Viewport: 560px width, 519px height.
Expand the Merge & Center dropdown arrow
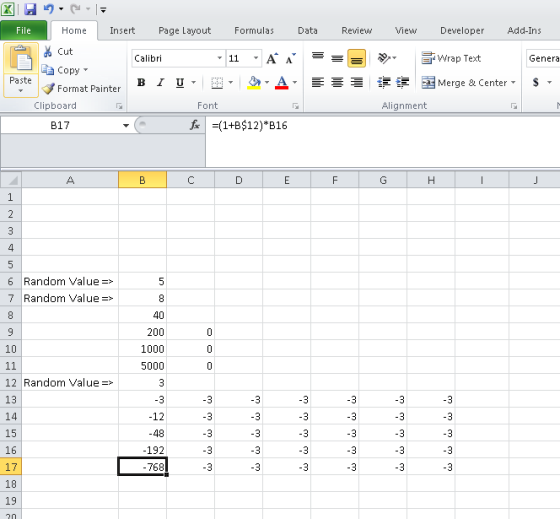pos(513,83)
